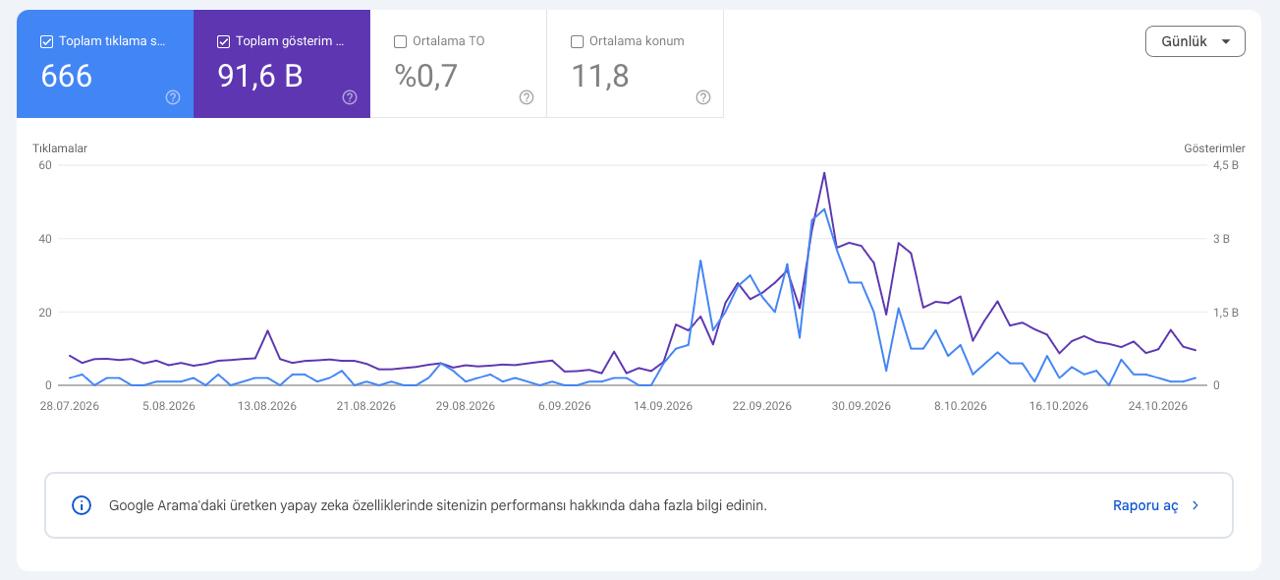The image size is (1280, 580).
Task: Click the 6.09.2026 date label
Action: coord(565,406)
